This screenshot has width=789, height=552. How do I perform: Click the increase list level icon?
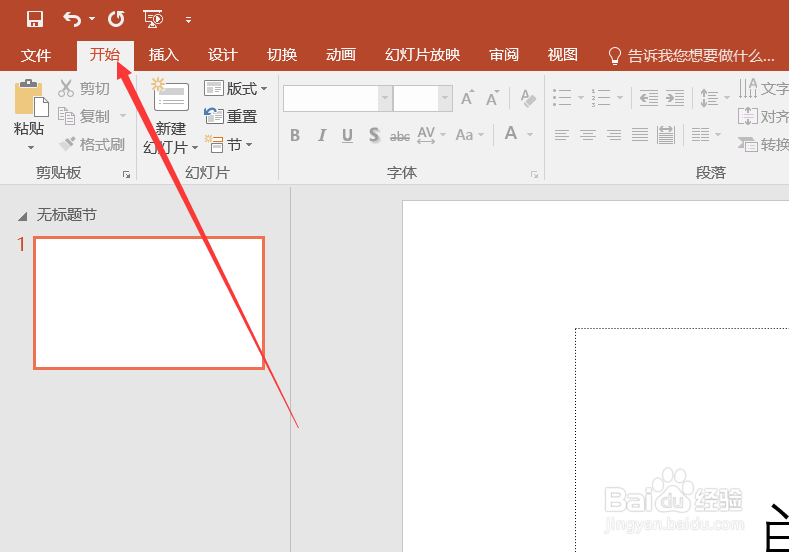click(x=675, y=98)
